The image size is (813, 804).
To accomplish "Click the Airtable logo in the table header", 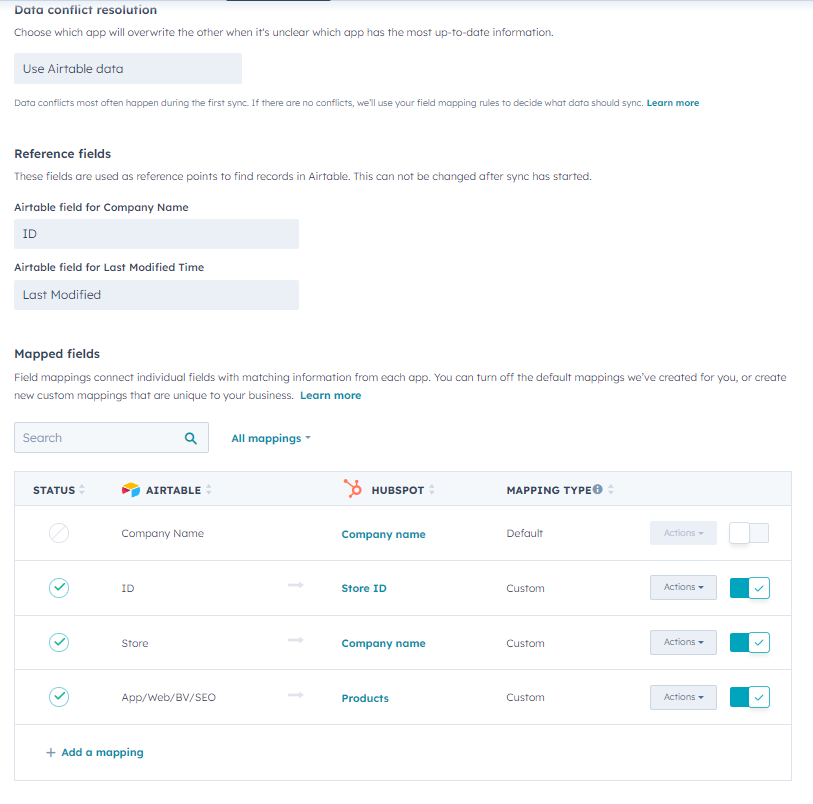I will click(x=131, y=489).
